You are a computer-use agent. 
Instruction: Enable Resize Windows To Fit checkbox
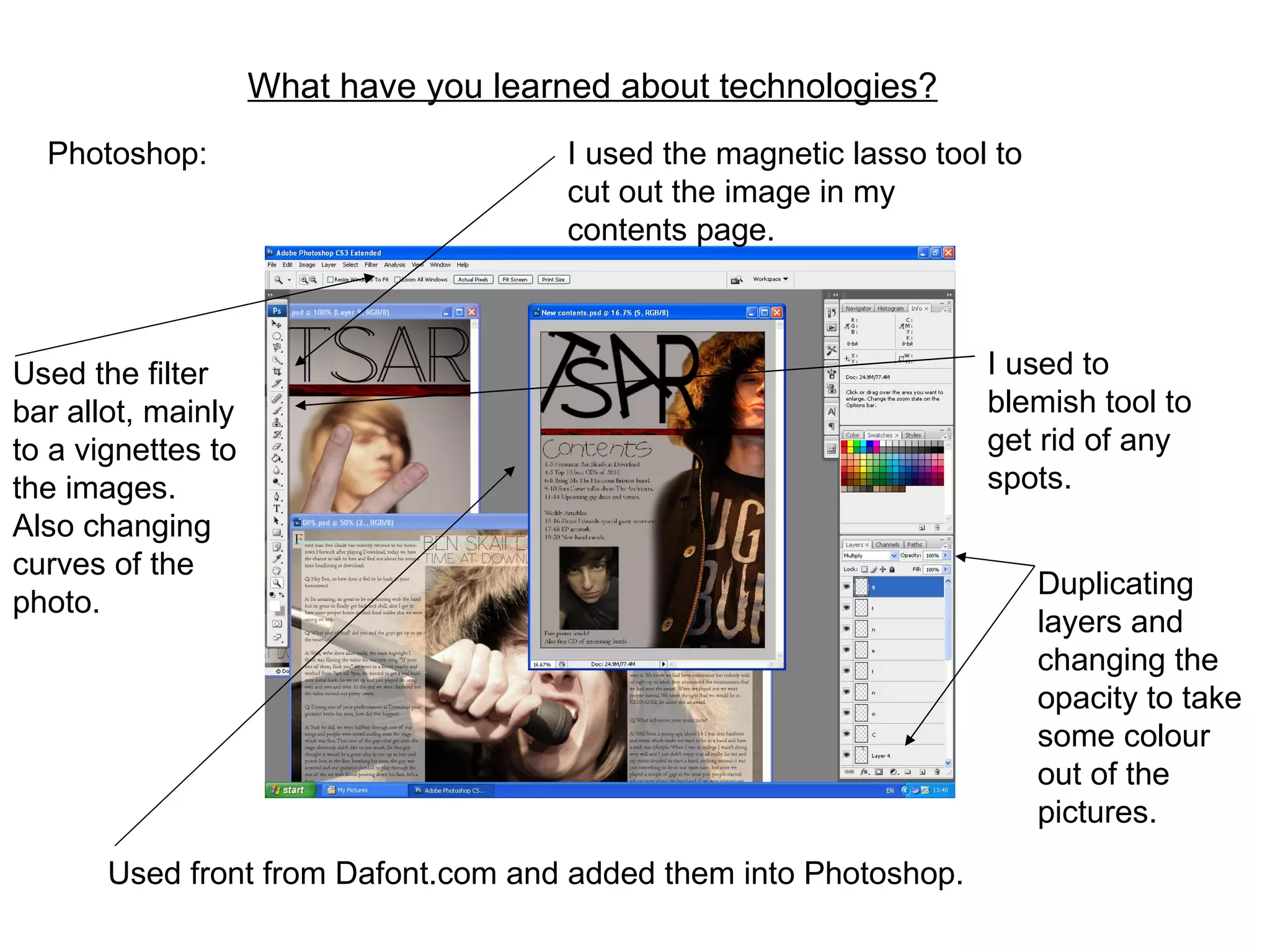click(331, 280)
